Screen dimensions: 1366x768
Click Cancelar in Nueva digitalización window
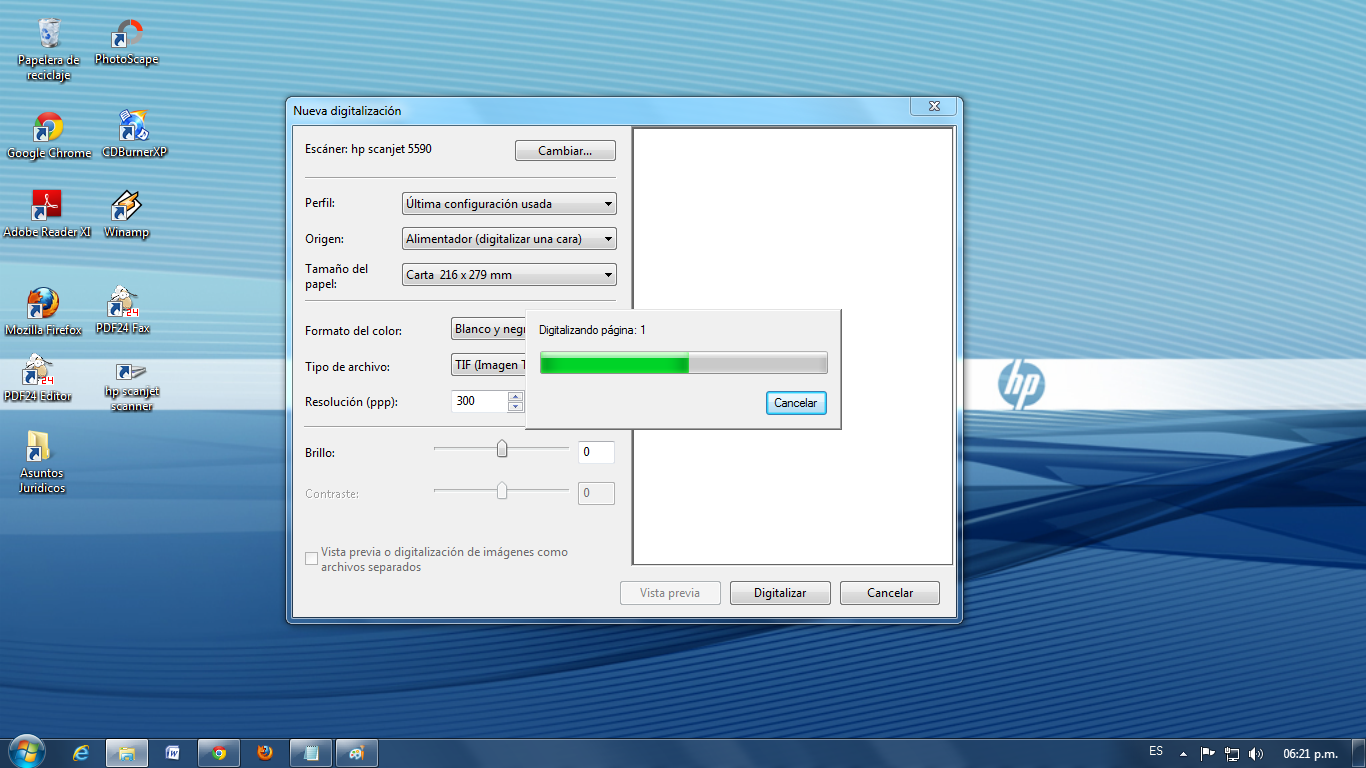(x=890, y=593)
